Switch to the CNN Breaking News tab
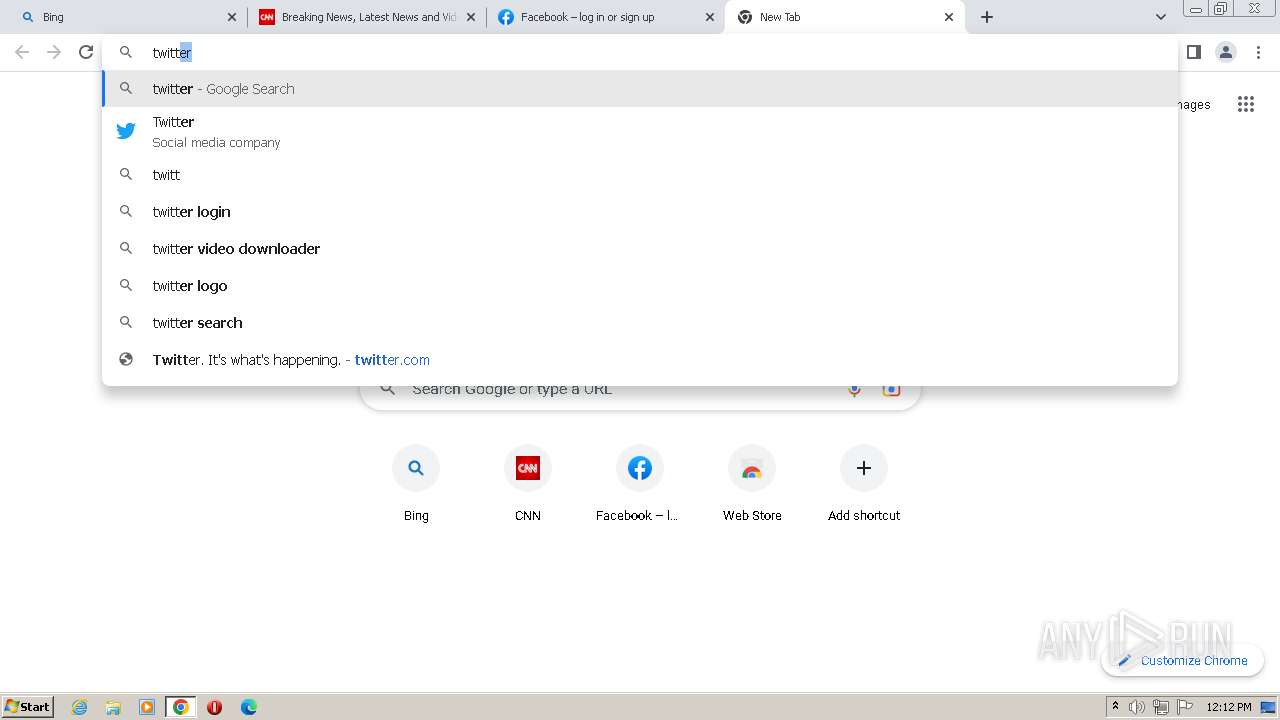 pos(367,17)
